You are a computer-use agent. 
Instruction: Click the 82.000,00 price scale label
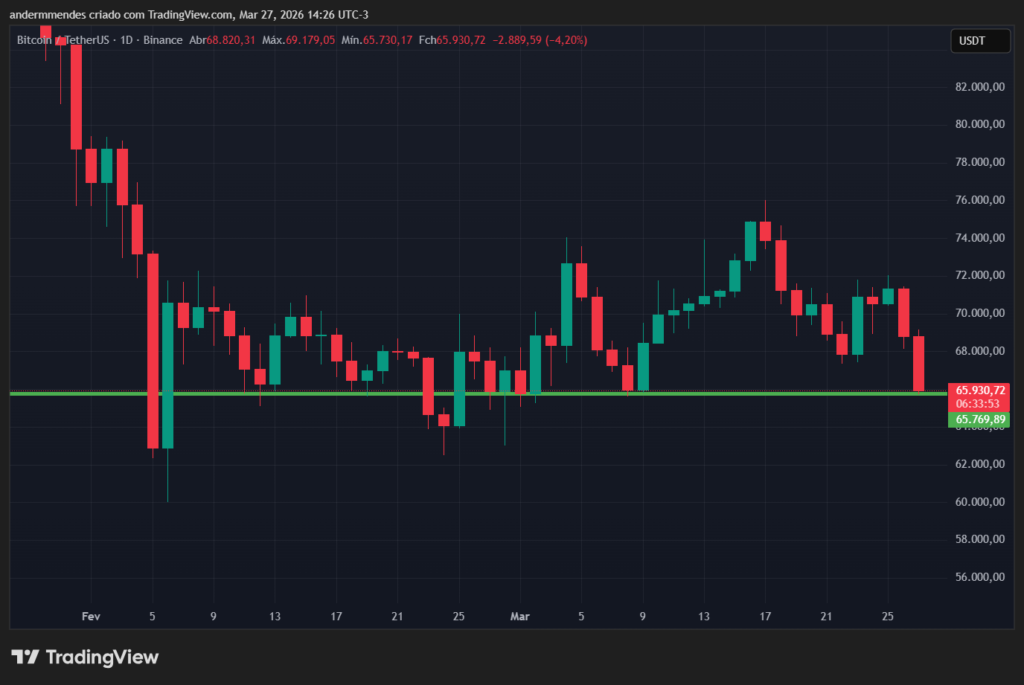coord(978,87)
